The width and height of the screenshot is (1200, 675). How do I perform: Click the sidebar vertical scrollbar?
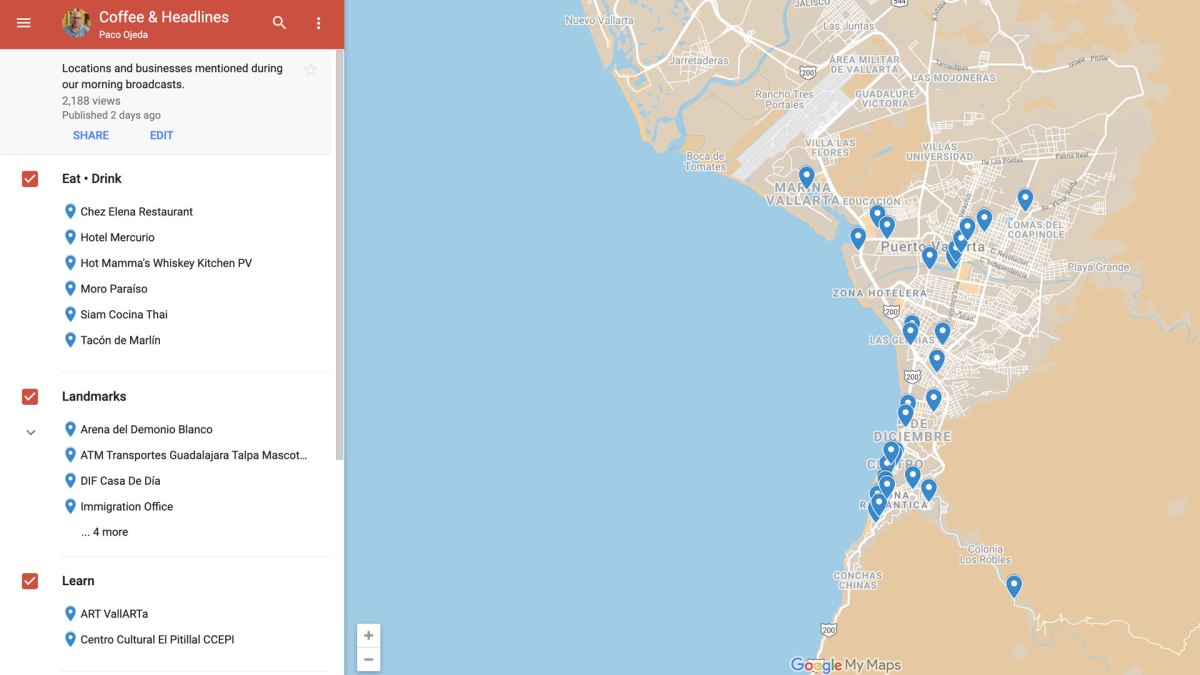click(339, 250)
